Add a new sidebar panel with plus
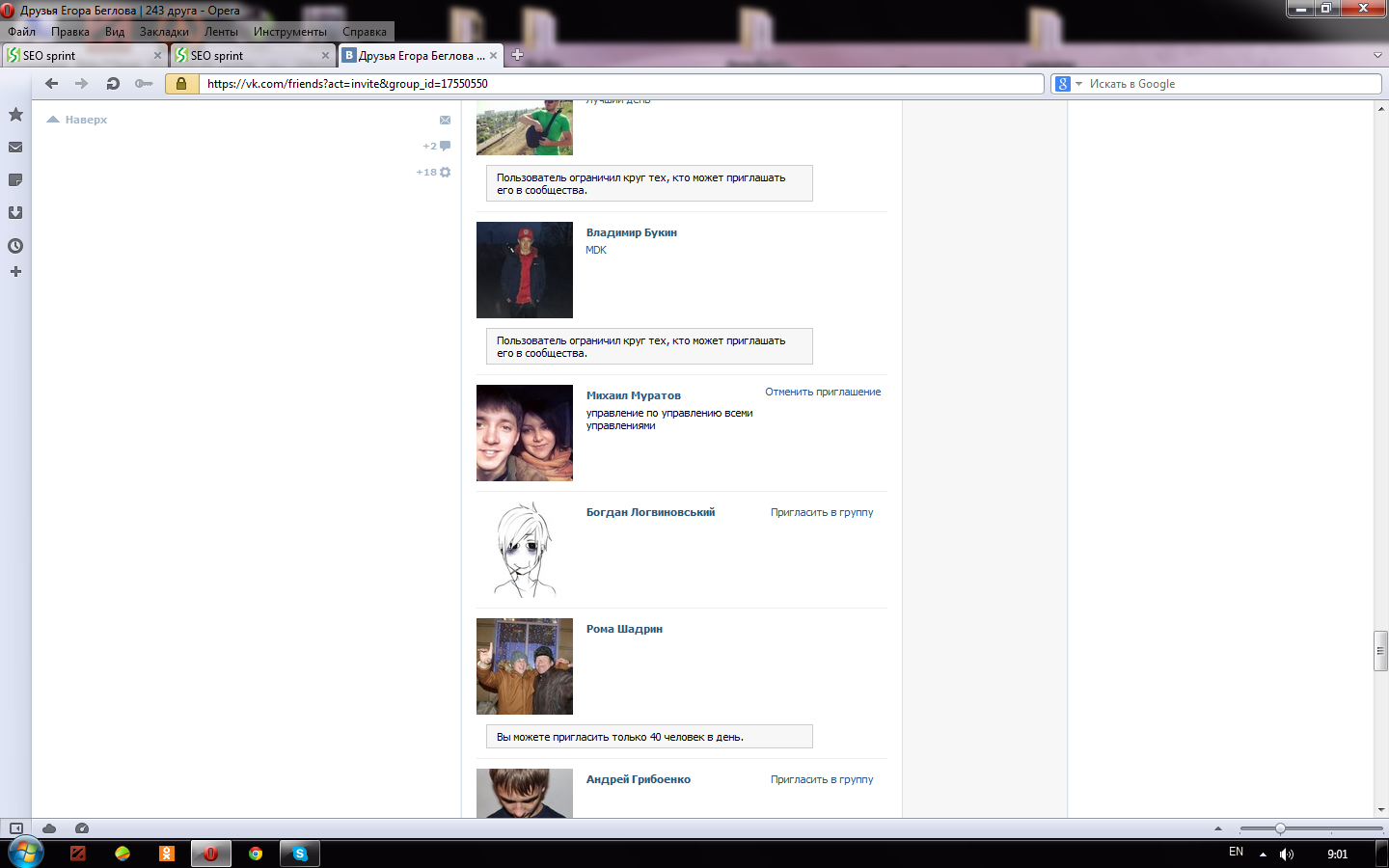The height and width of the screenshot is (868, 1389). [15, 272]
